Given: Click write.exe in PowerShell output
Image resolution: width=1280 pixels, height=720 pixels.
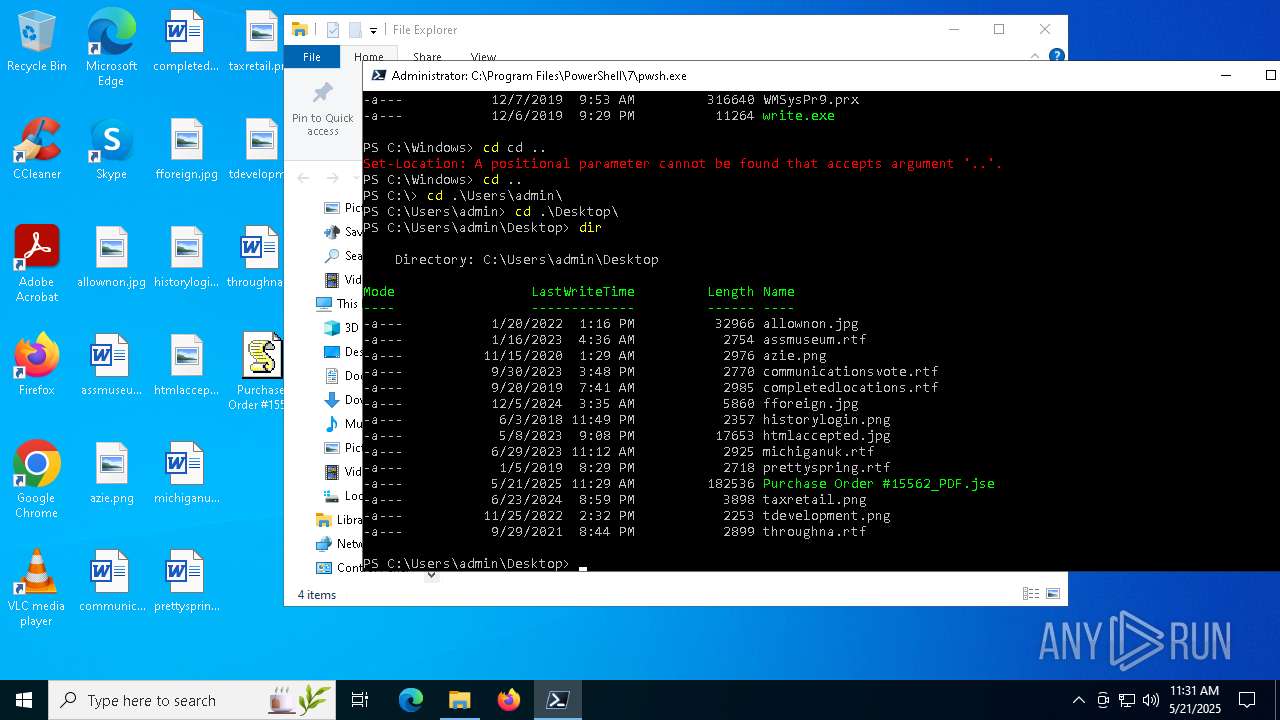Looking at the screenshot, I should click(798, 116).
